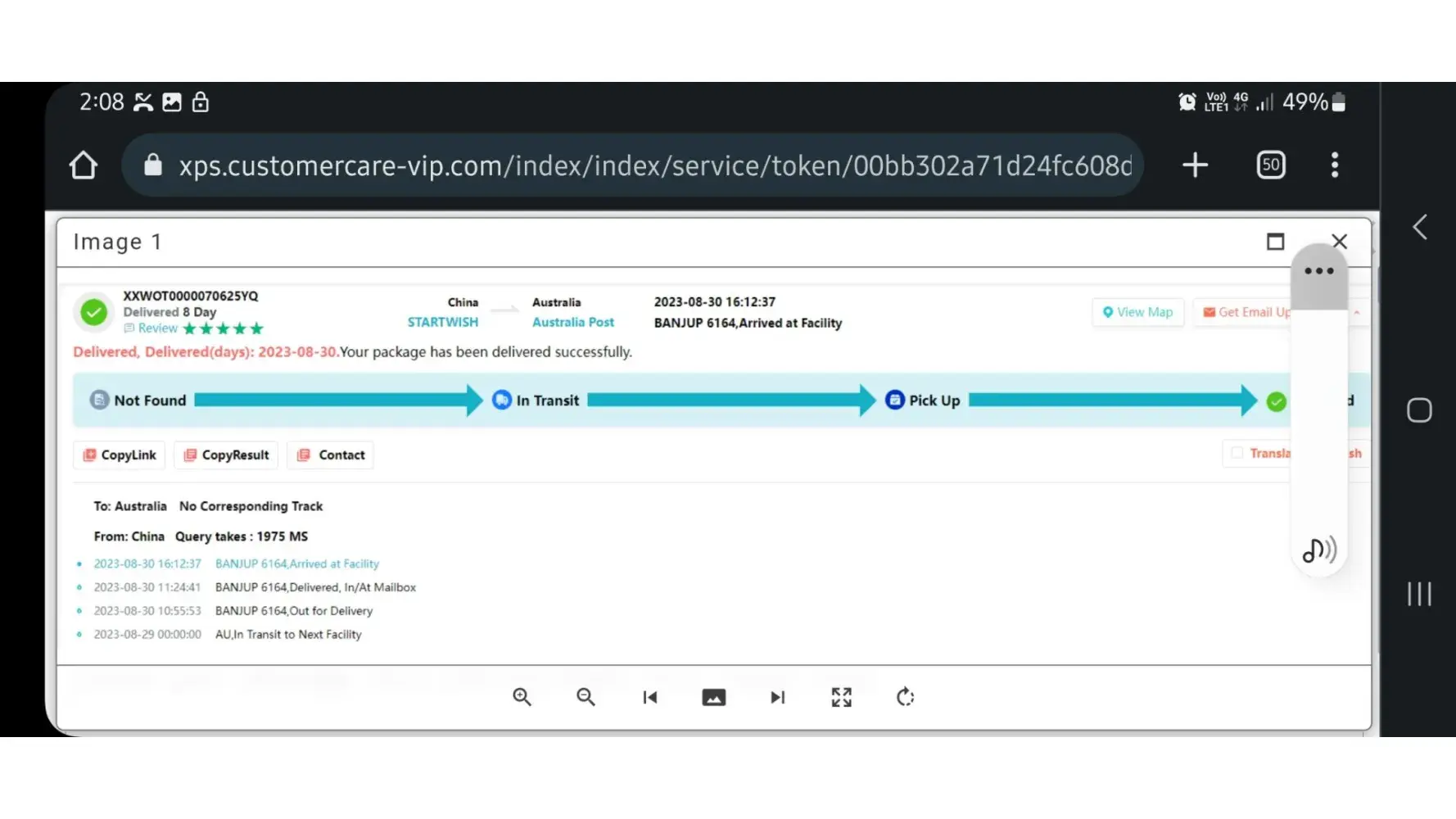Viewport: 1456px width, 819px height.
Task: Open a new browser tab
Action: (1195, 165)
